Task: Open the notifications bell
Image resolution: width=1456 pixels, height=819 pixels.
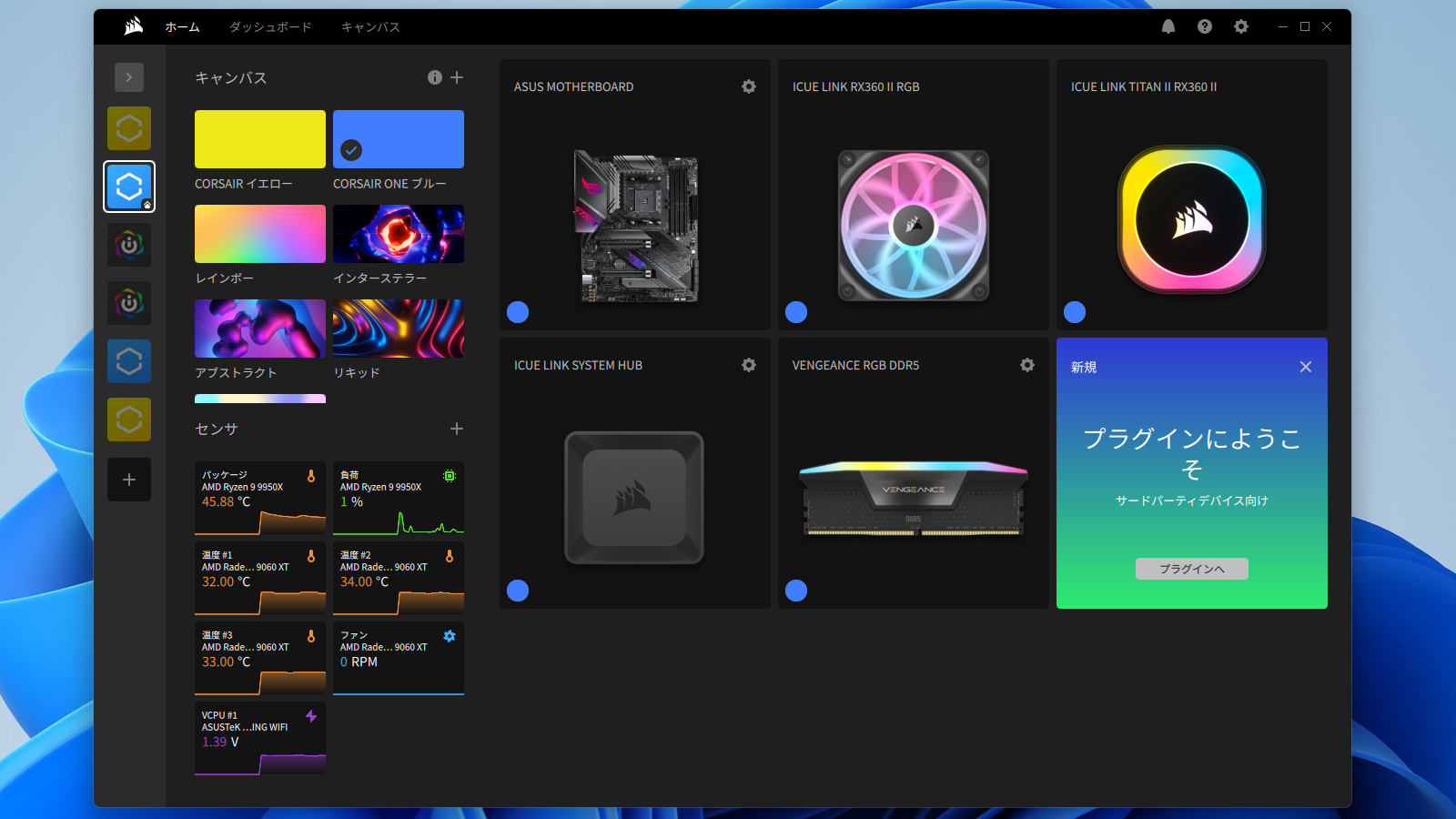Action: (x=1168, y=26)
